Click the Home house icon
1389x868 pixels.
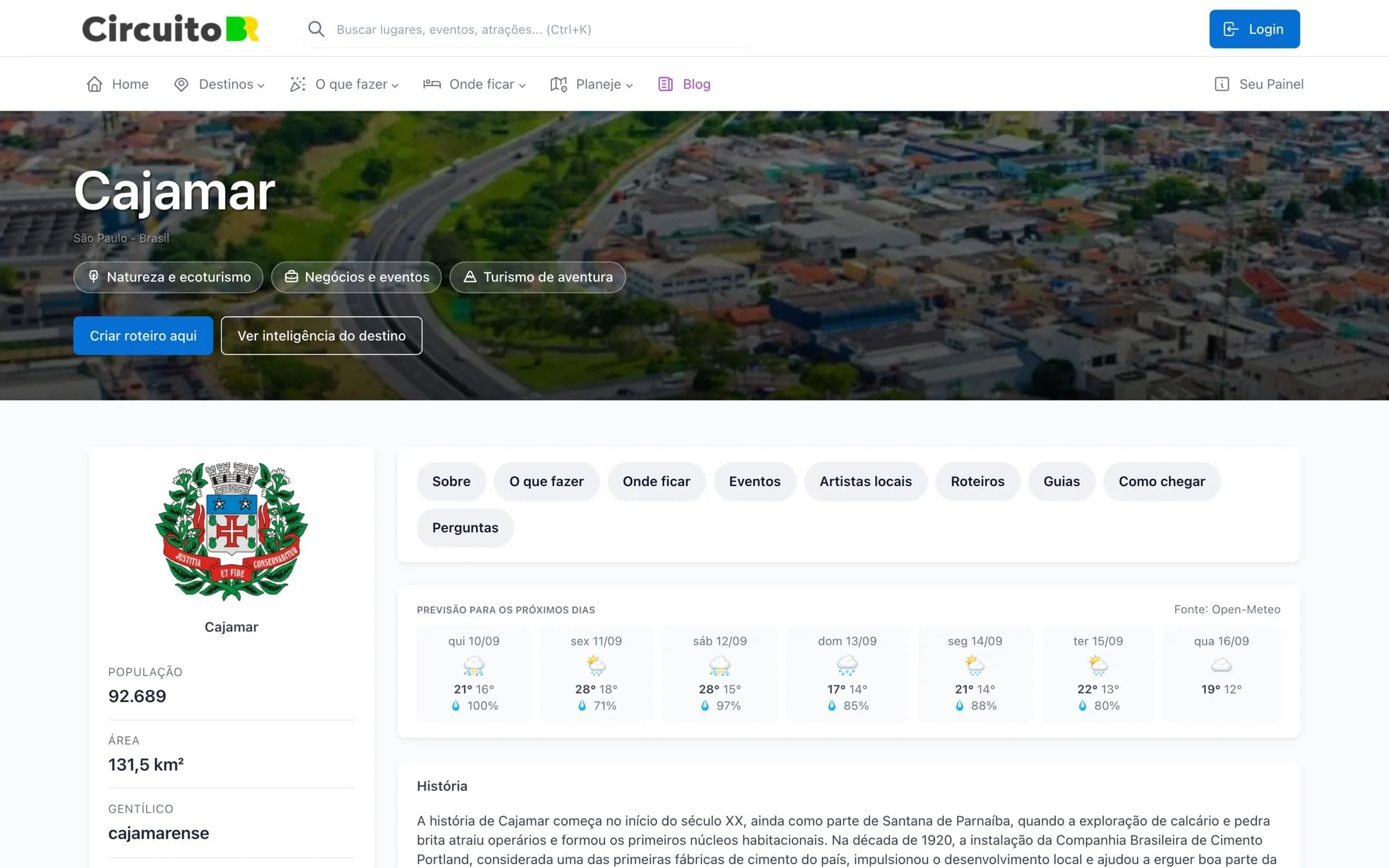tap(95, 84)
